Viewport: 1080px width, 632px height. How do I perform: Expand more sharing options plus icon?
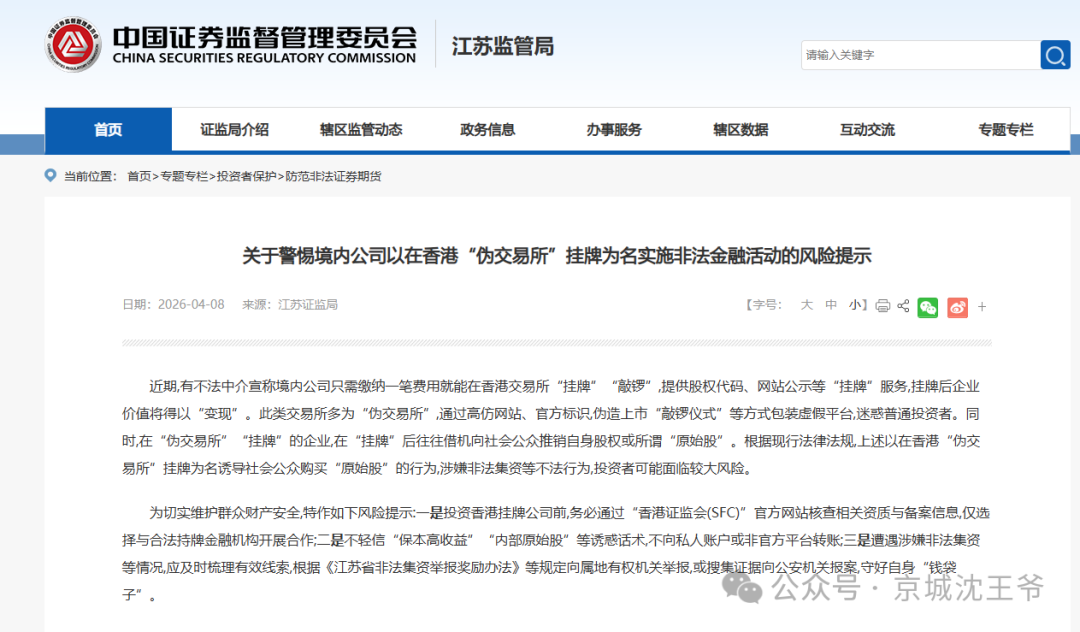point(982,307)
